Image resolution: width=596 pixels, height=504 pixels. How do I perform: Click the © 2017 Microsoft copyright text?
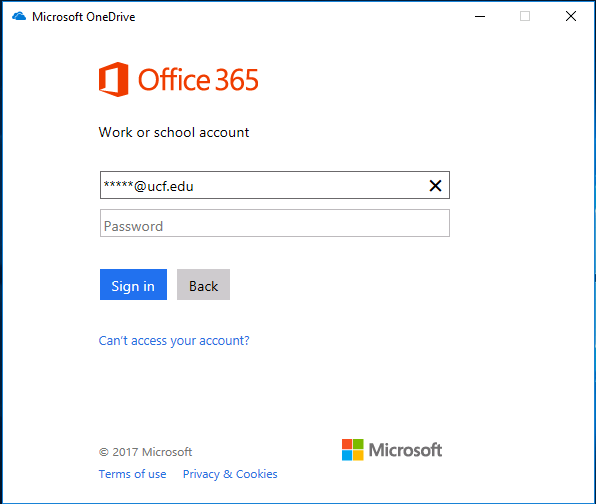145,452
